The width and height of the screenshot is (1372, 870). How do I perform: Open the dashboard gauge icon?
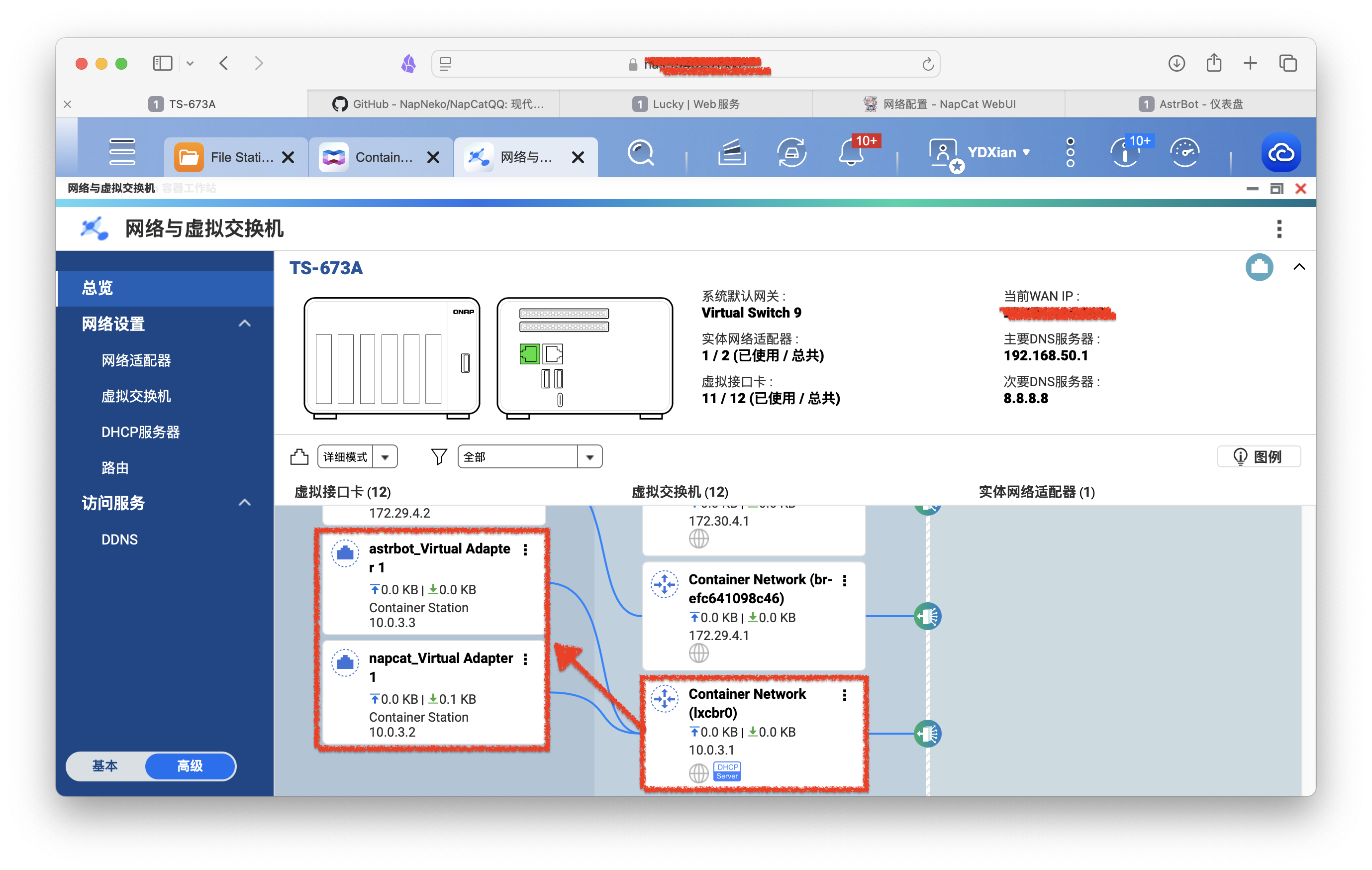tap(1185, 153)
